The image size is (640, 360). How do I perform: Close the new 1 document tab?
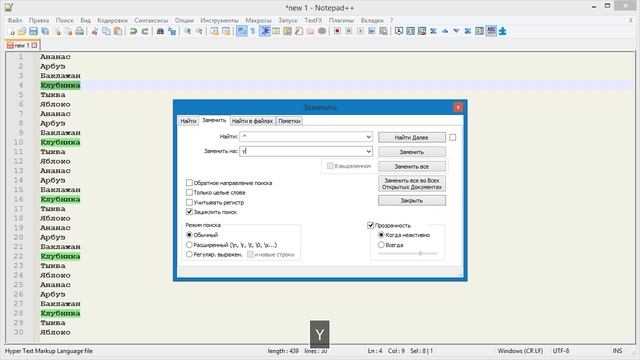coord(34,45)
